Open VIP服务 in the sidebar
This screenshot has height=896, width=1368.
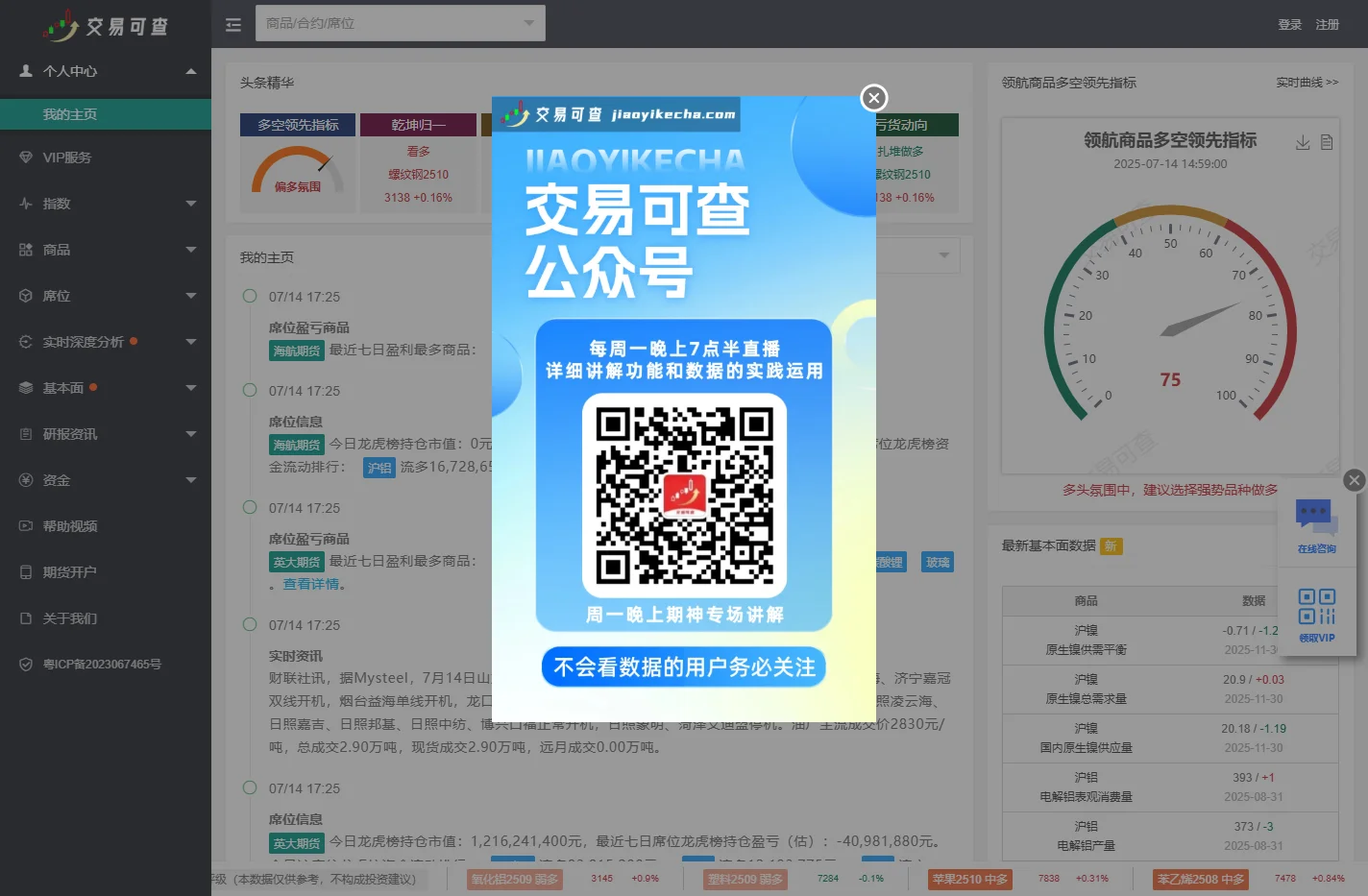(x=106, y=157)
